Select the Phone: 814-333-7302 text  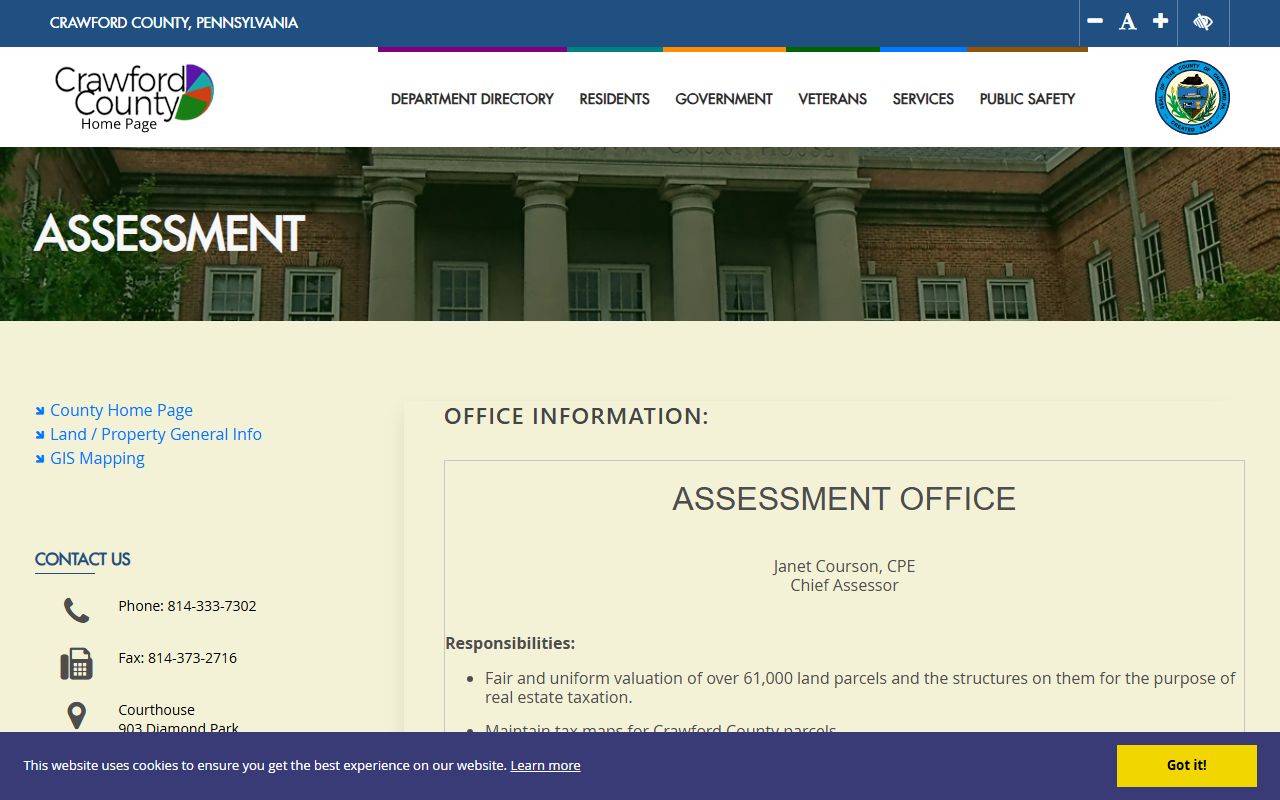click(x=187, y=606)
